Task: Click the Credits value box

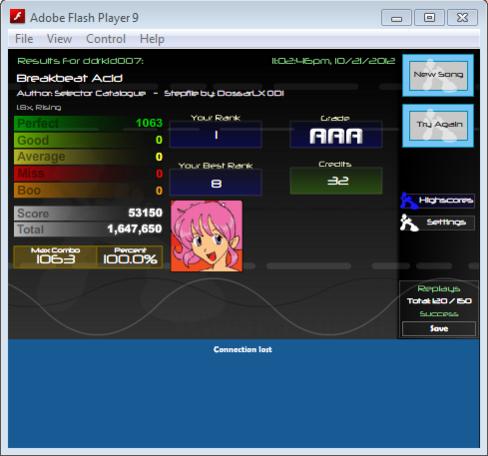Action: [336, 181]
